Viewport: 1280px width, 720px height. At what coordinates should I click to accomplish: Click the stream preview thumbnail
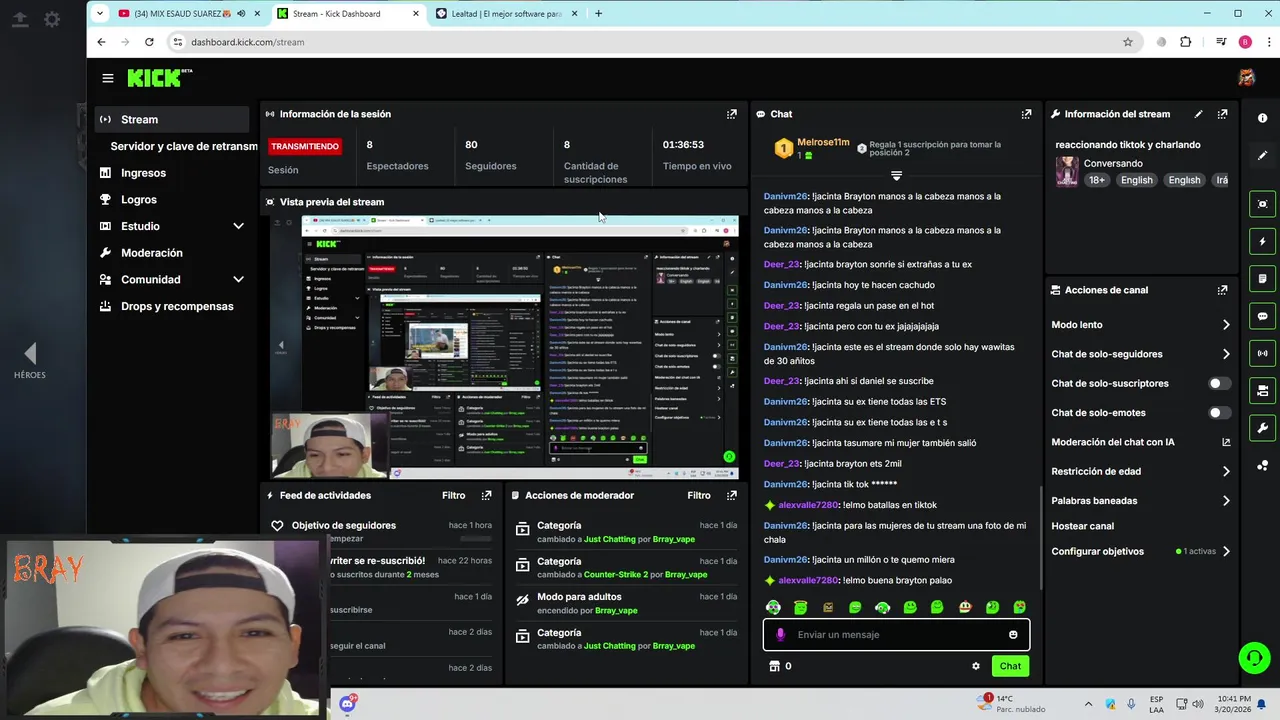coord(504,346)
